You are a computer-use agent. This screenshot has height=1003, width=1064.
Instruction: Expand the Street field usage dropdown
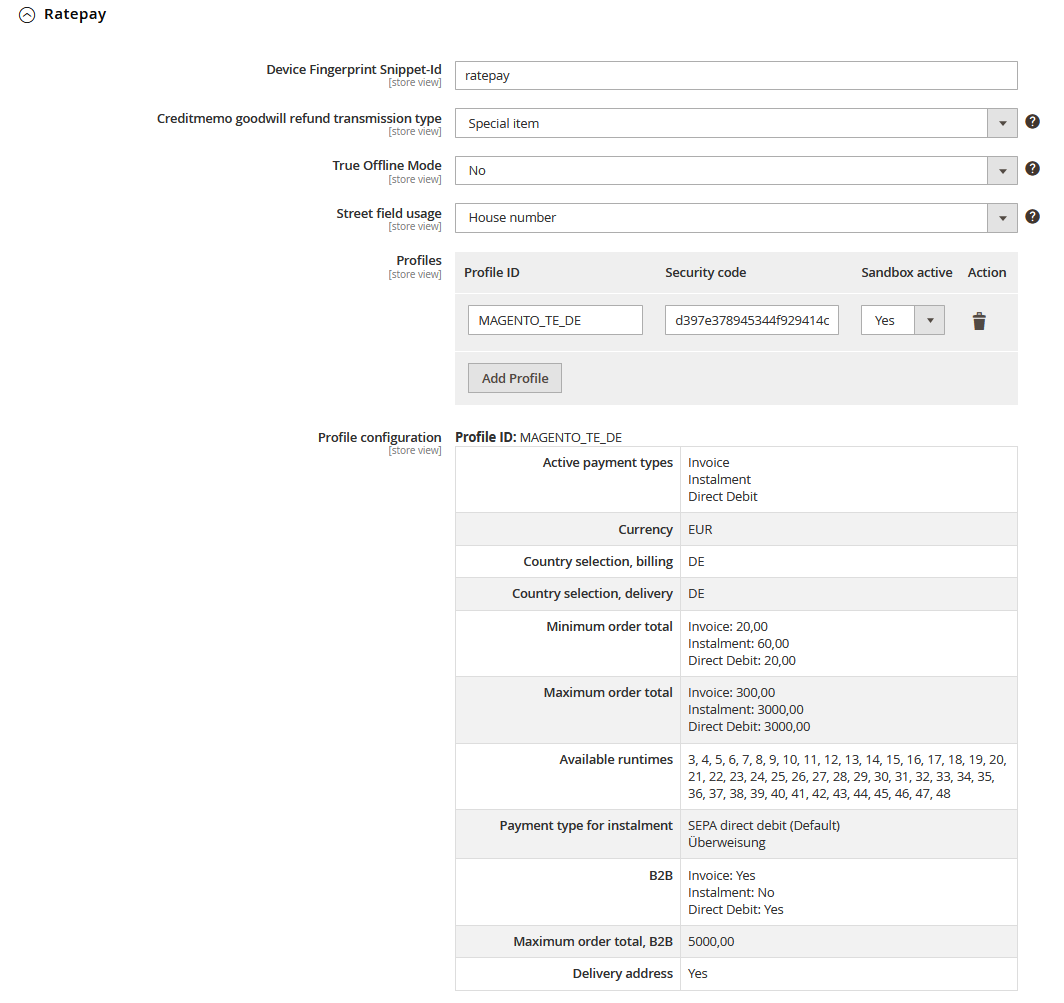735,217
